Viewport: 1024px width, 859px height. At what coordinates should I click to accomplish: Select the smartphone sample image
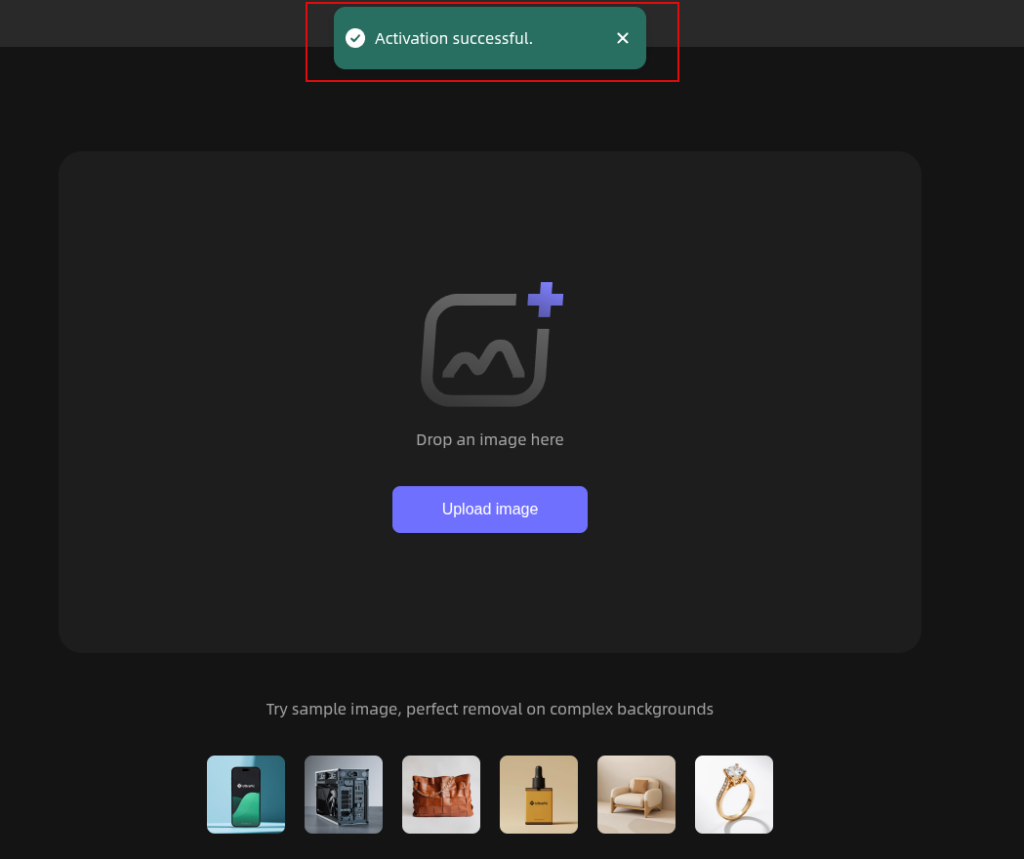[246, 794]
